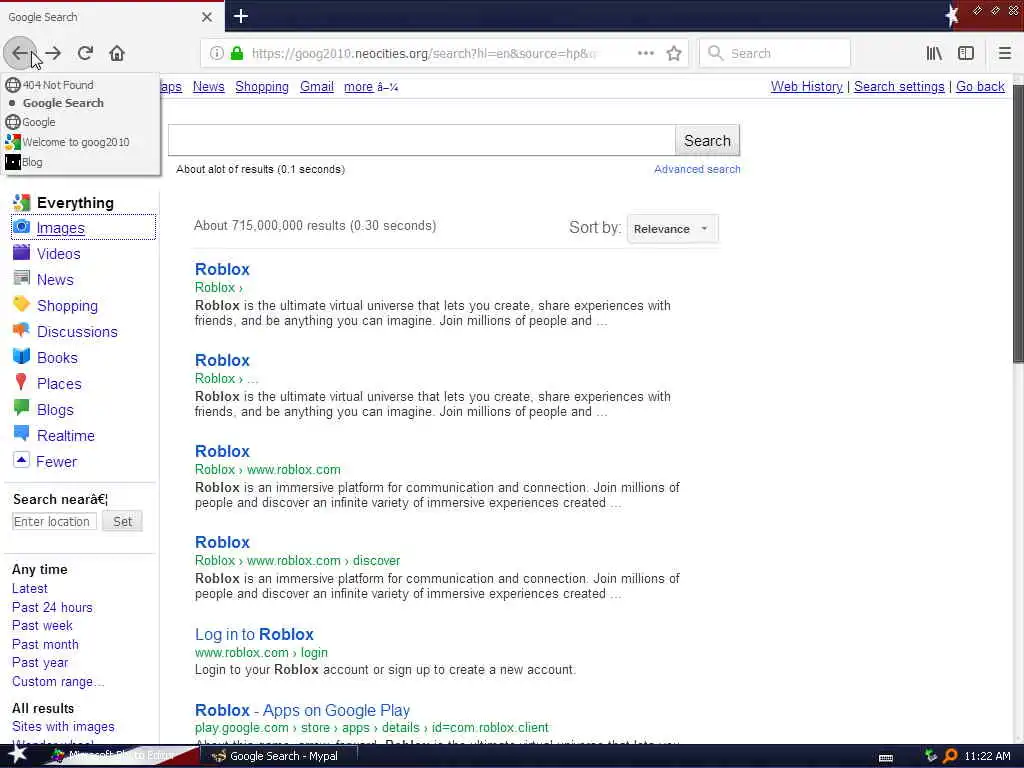The image size is (1024, 768).
Task: Click the News newspaper icon
Action: [22, 278]
